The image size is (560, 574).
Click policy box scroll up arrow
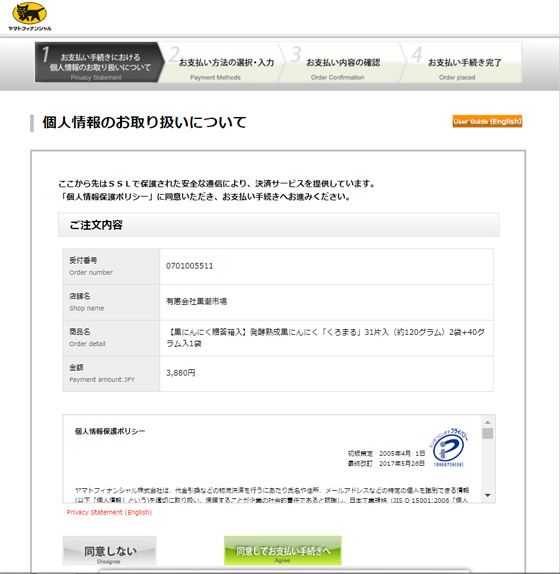[488, 422]
